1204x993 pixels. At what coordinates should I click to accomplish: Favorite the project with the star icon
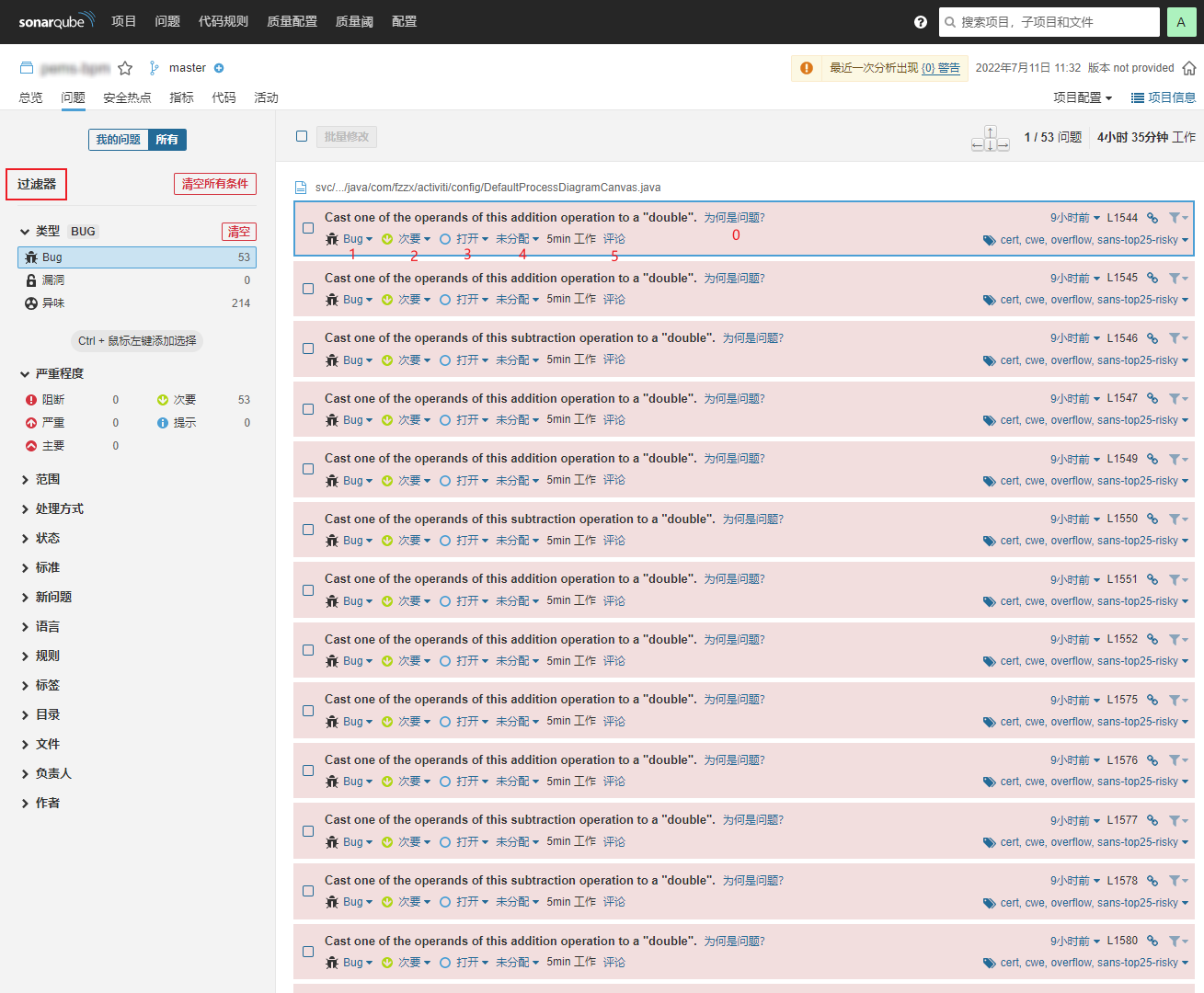point(125,68)
